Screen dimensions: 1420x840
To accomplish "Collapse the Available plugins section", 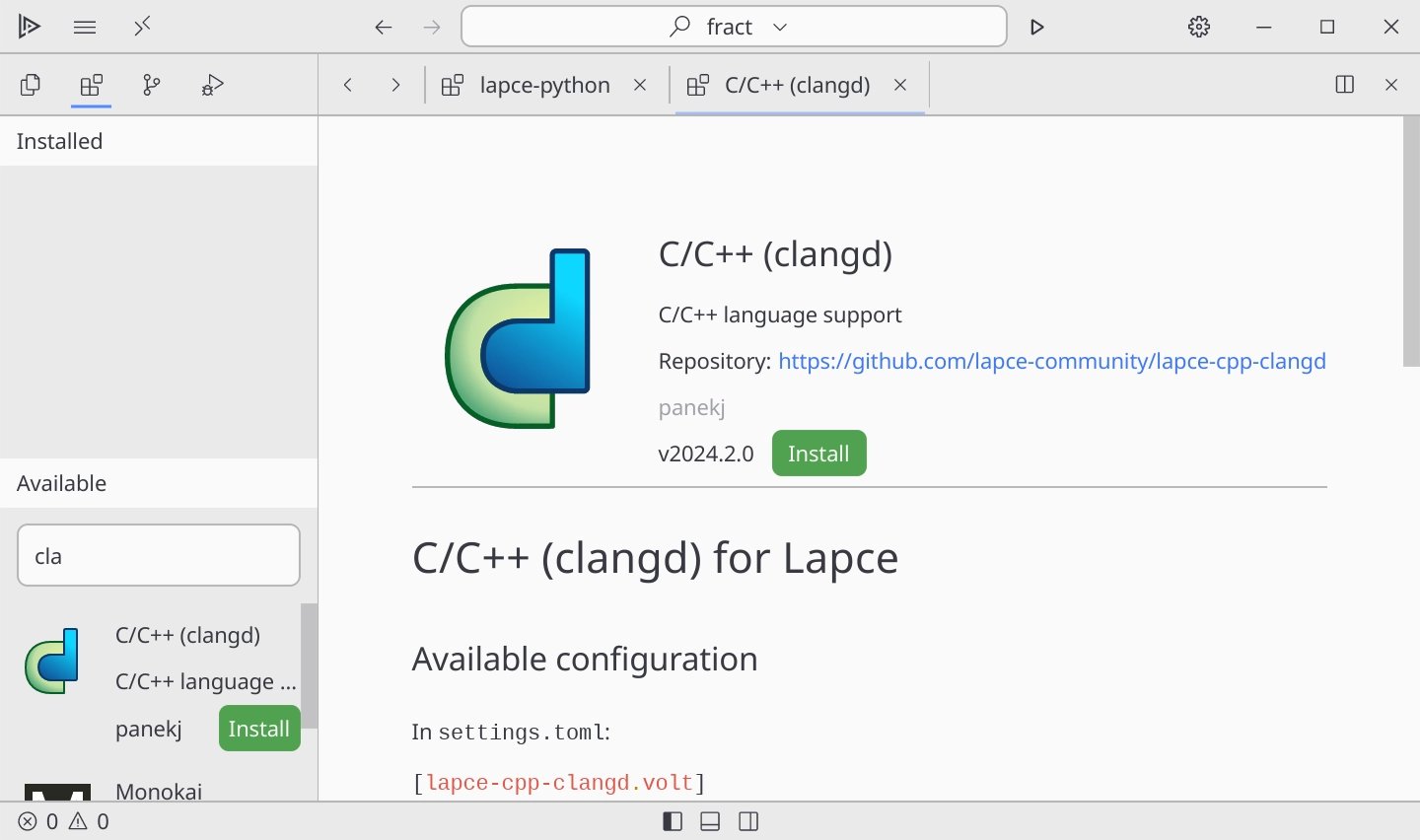I will tap(159, 483).
